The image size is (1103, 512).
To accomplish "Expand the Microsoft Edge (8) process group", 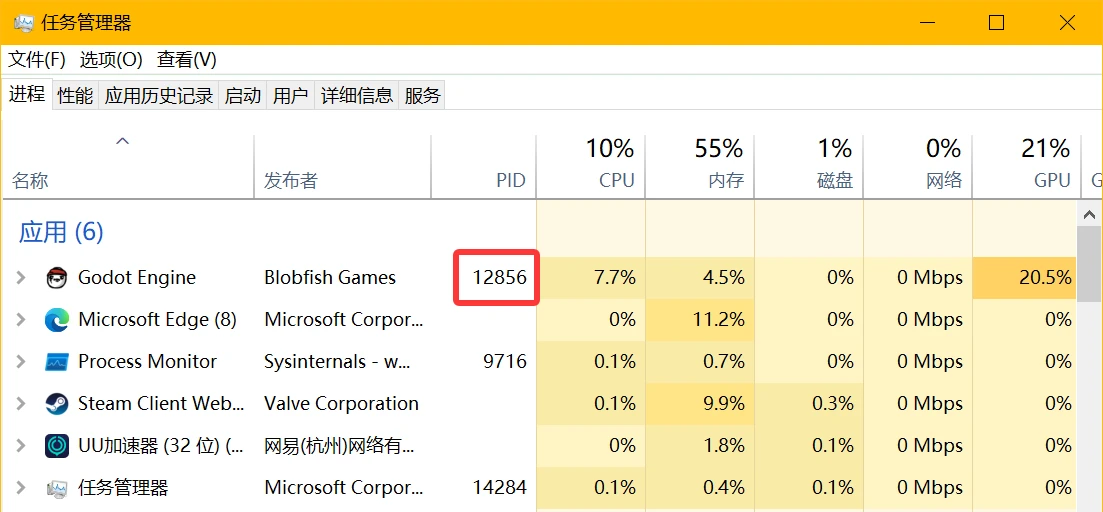I will [21, 320].
